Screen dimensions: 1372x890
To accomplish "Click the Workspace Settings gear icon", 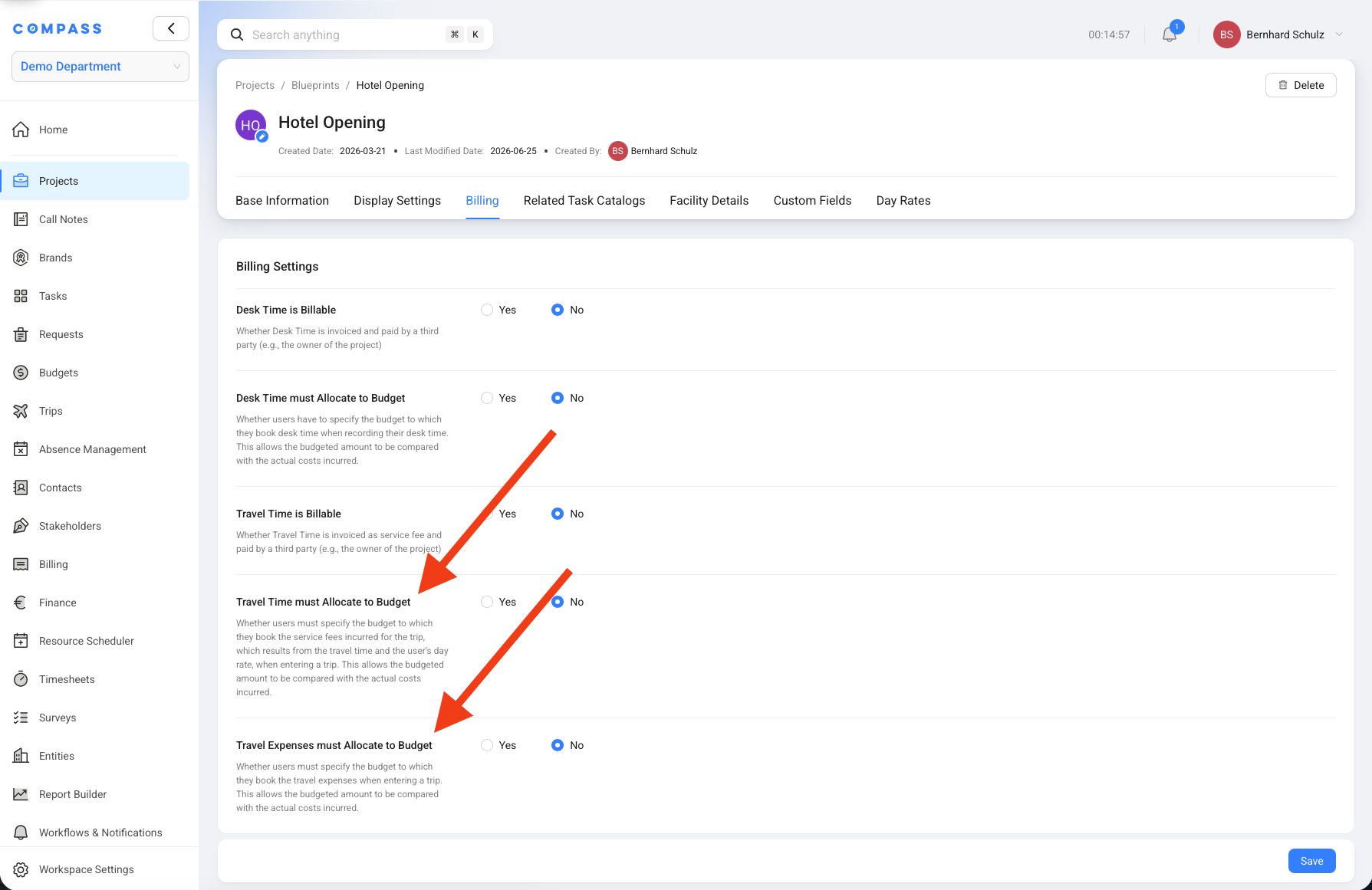I will [21, 869].
